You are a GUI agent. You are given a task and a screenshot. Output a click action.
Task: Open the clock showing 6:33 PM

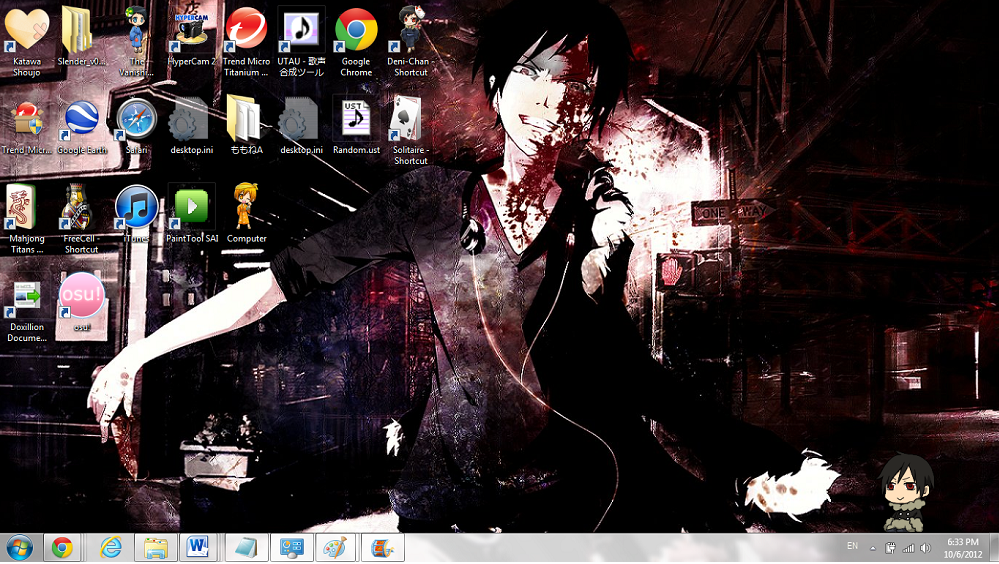963,548
